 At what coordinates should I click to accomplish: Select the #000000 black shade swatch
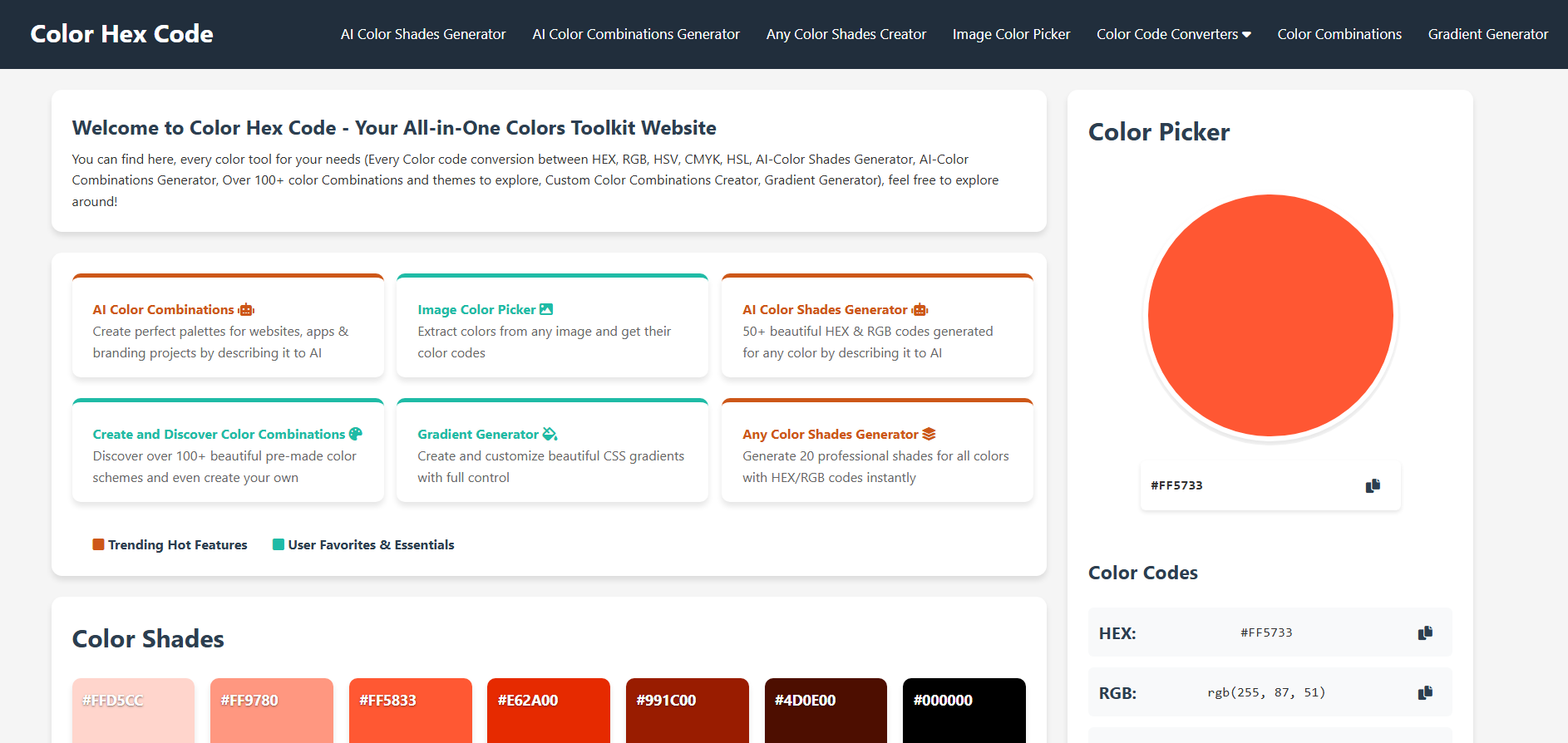pos(964,711)
